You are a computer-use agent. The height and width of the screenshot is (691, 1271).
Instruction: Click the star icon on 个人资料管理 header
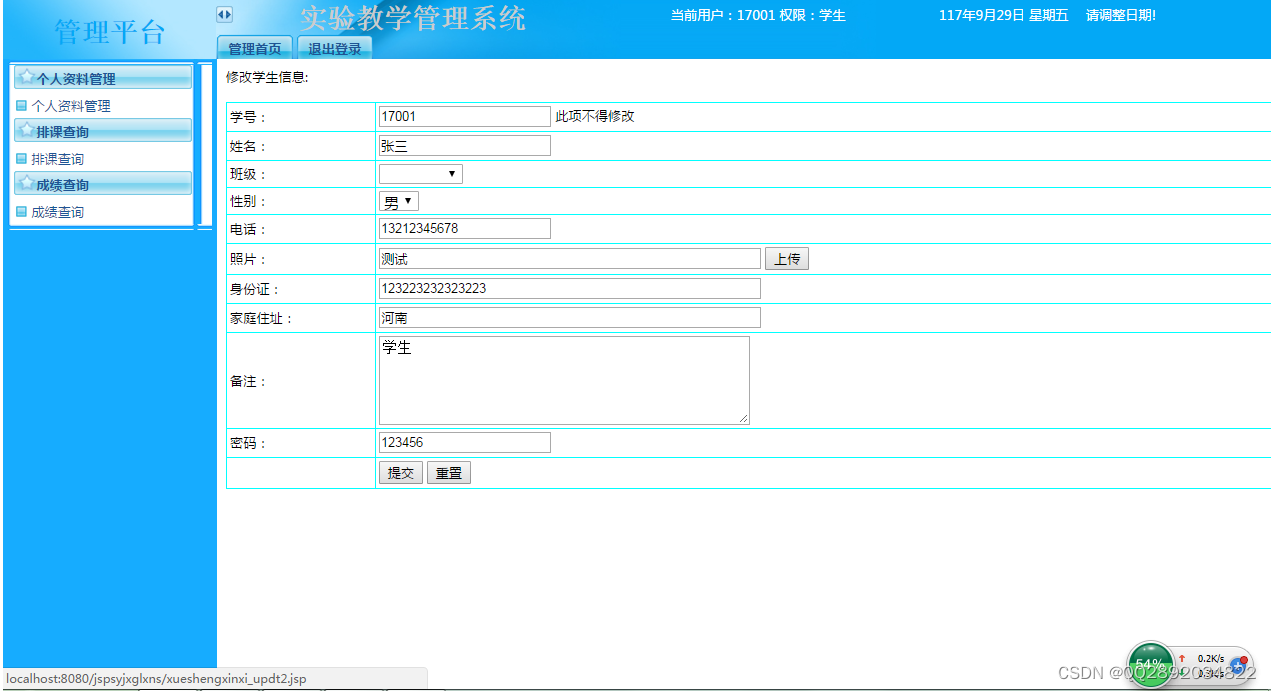coord(27,77)
